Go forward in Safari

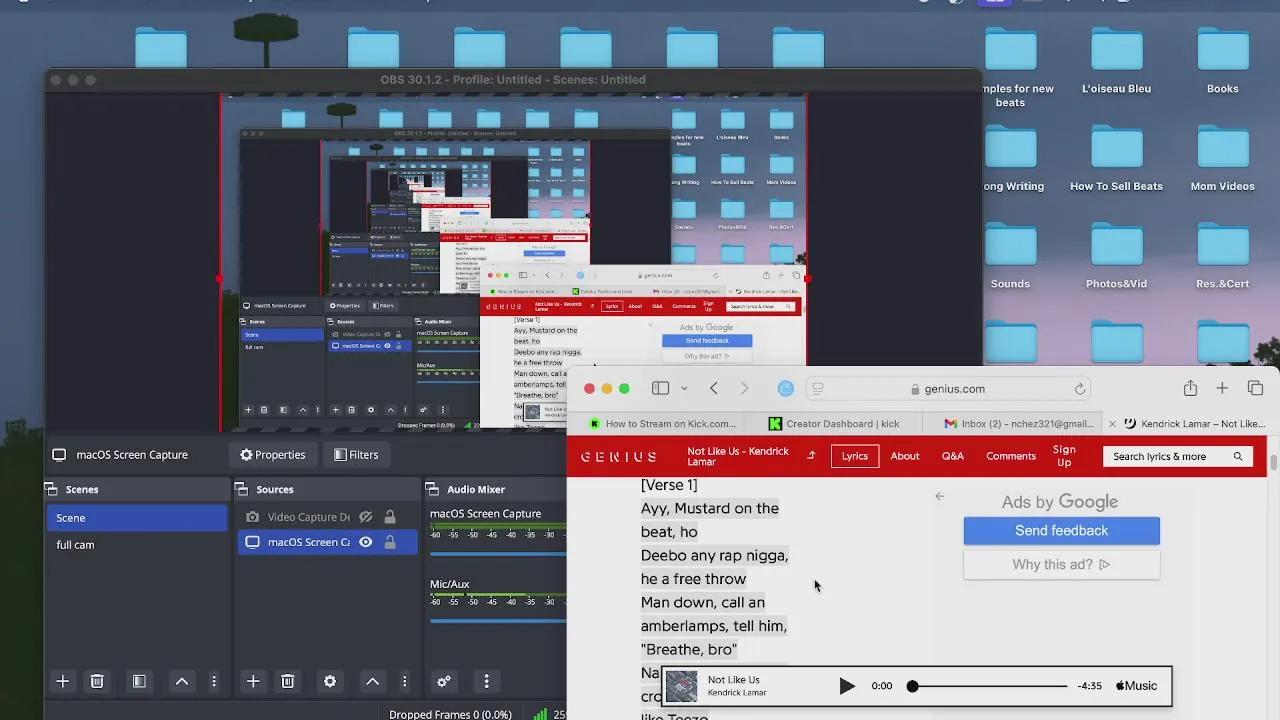click(x=744, y=388)
